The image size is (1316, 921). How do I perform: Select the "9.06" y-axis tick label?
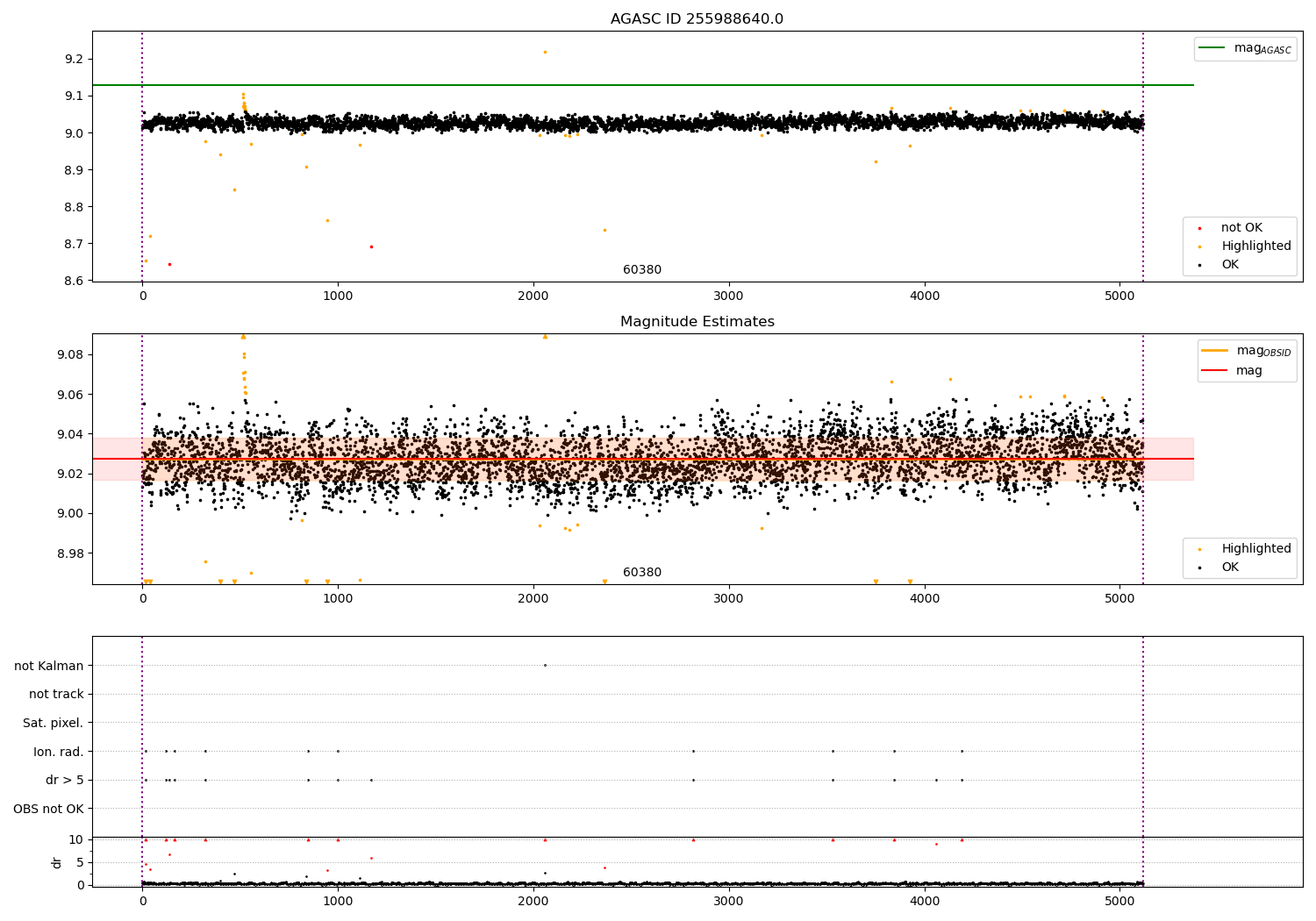70,395
